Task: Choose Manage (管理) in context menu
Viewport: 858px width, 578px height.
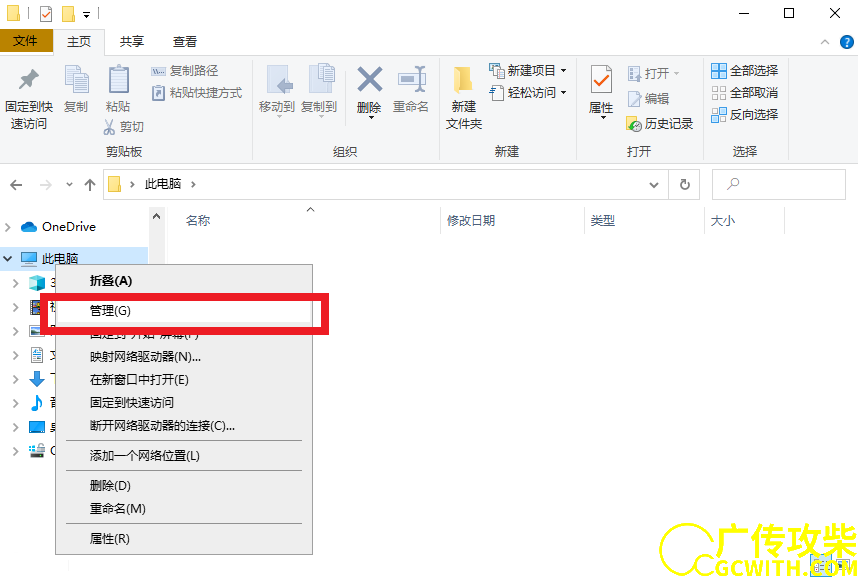Action: tap(184, 311)
